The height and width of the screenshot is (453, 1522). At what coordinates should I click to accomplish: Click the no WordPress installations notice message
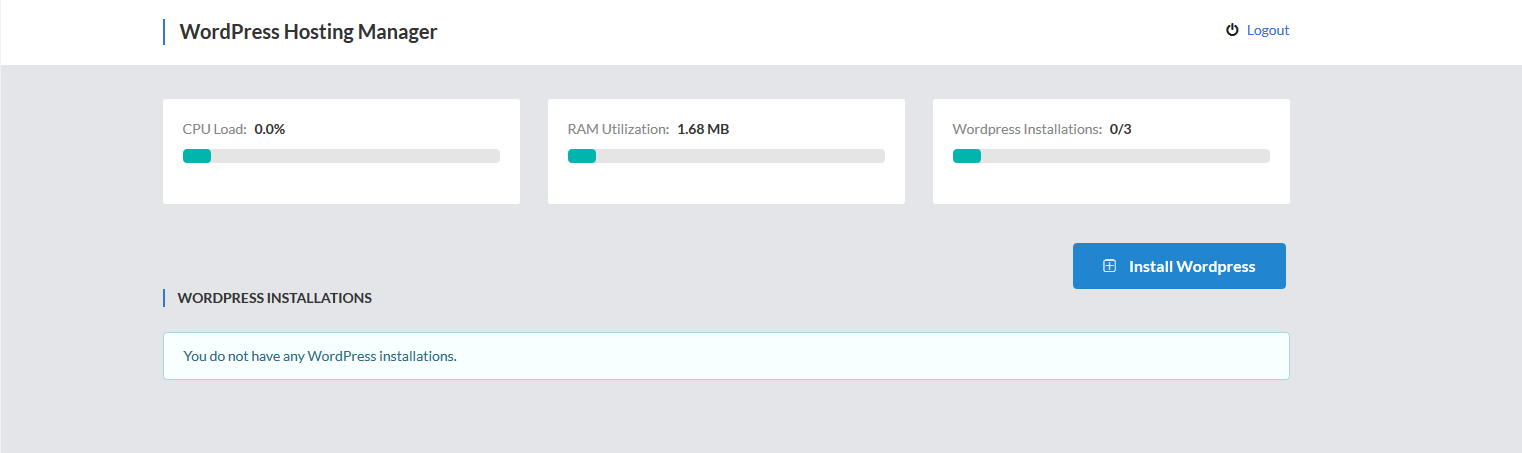[320, 356]
